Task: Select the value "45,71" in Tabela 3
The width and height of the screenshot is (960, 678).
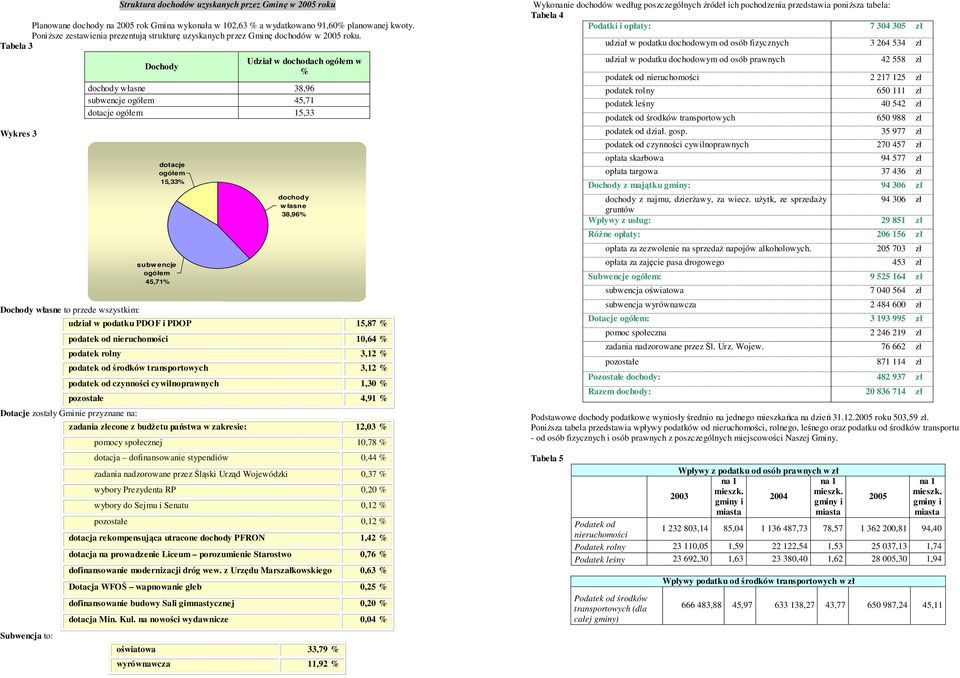Action: [x=304, y=100]
